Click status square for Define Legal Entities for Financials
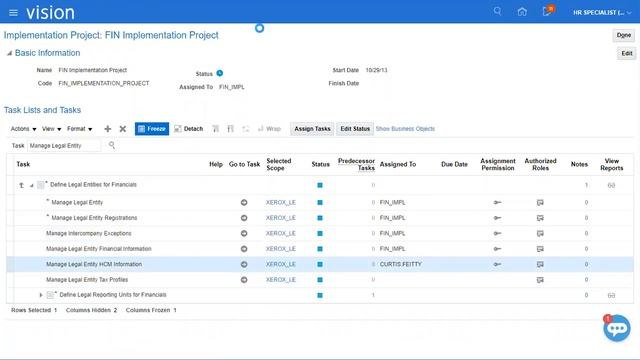 pos(320,185)
